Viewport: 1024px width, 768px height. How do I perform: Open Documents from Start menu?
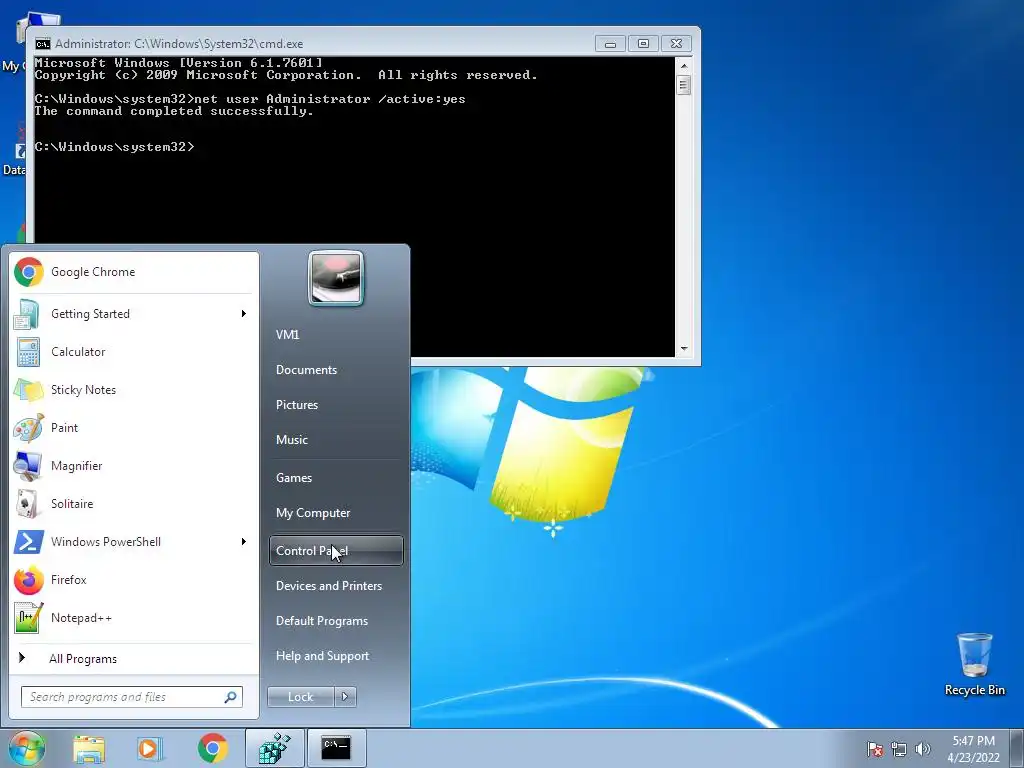[336, 370]
